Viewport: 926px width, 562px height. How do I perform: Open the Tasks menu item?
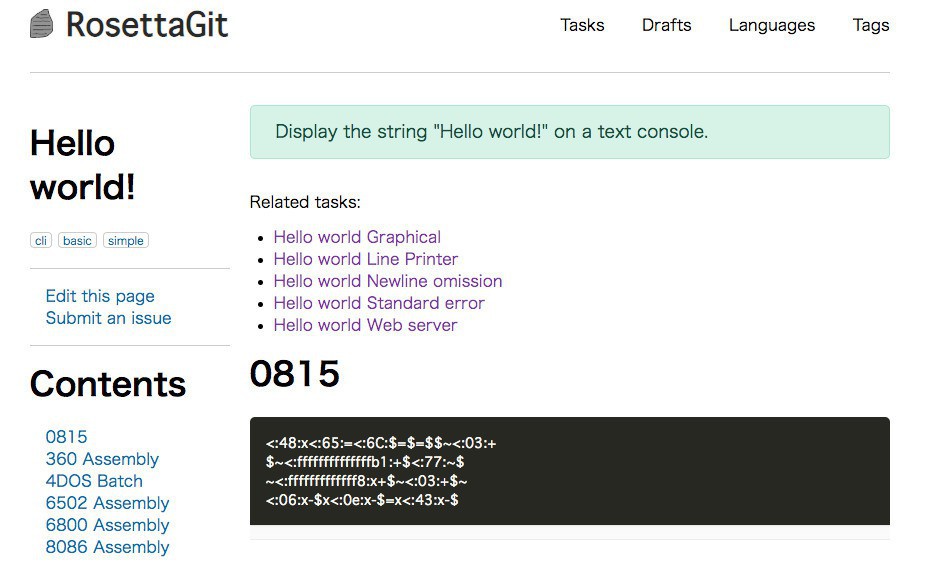(582, 25)
